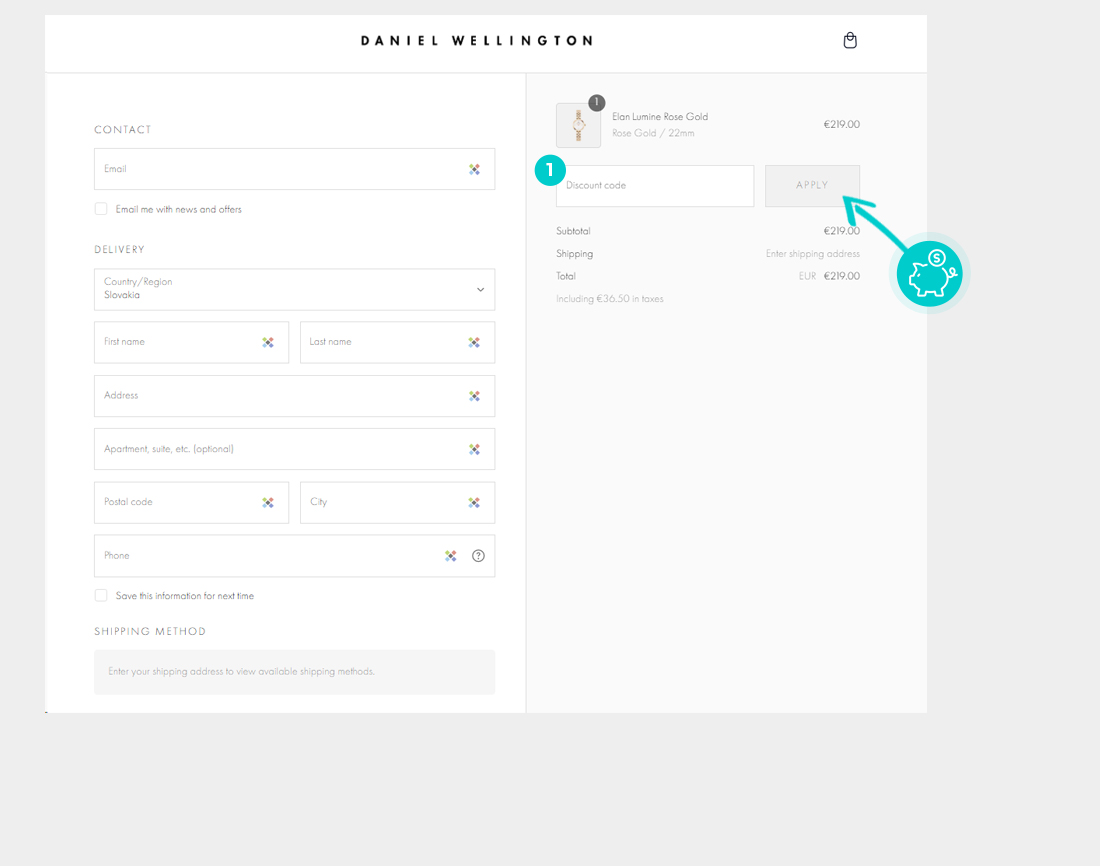Click the shipping methods placeholder message

(x=241, y=672)
